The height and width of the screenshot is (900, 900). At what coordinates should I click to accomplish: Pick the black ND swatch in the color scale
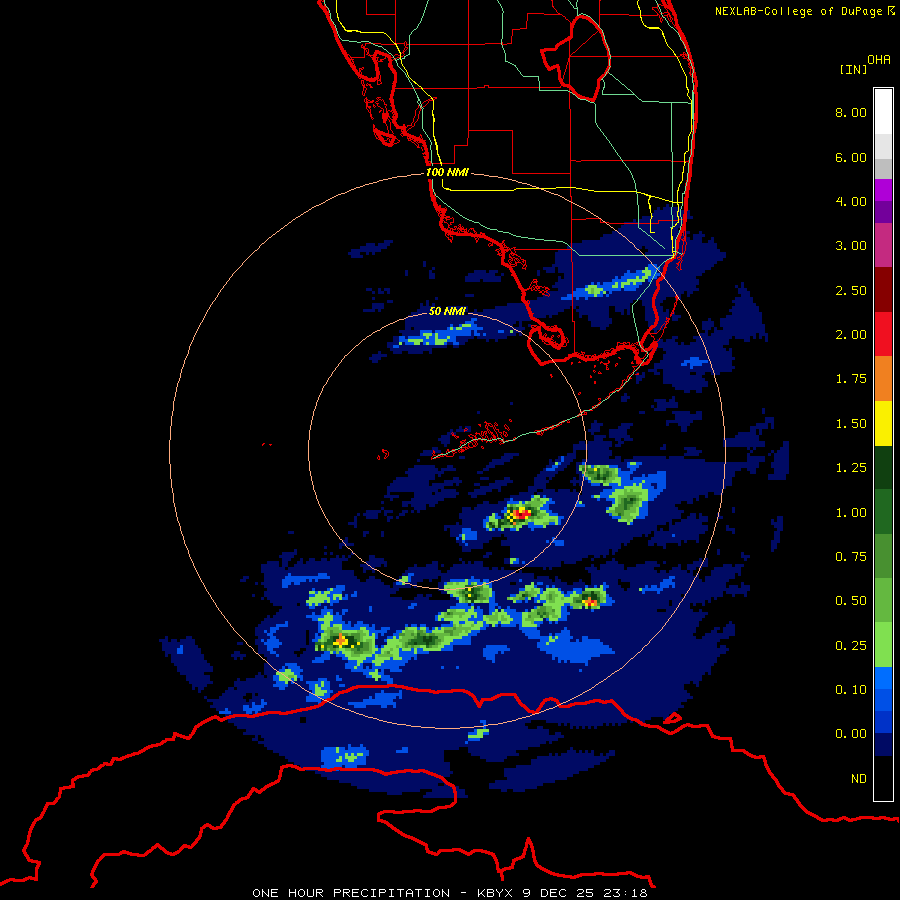click(x=883, y=778)
